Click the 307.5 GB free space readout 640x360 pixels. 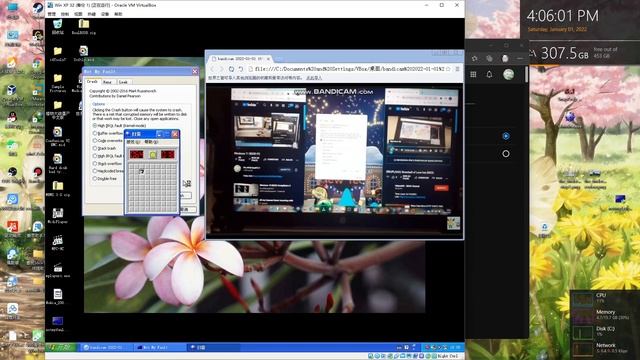coord(564,53)
